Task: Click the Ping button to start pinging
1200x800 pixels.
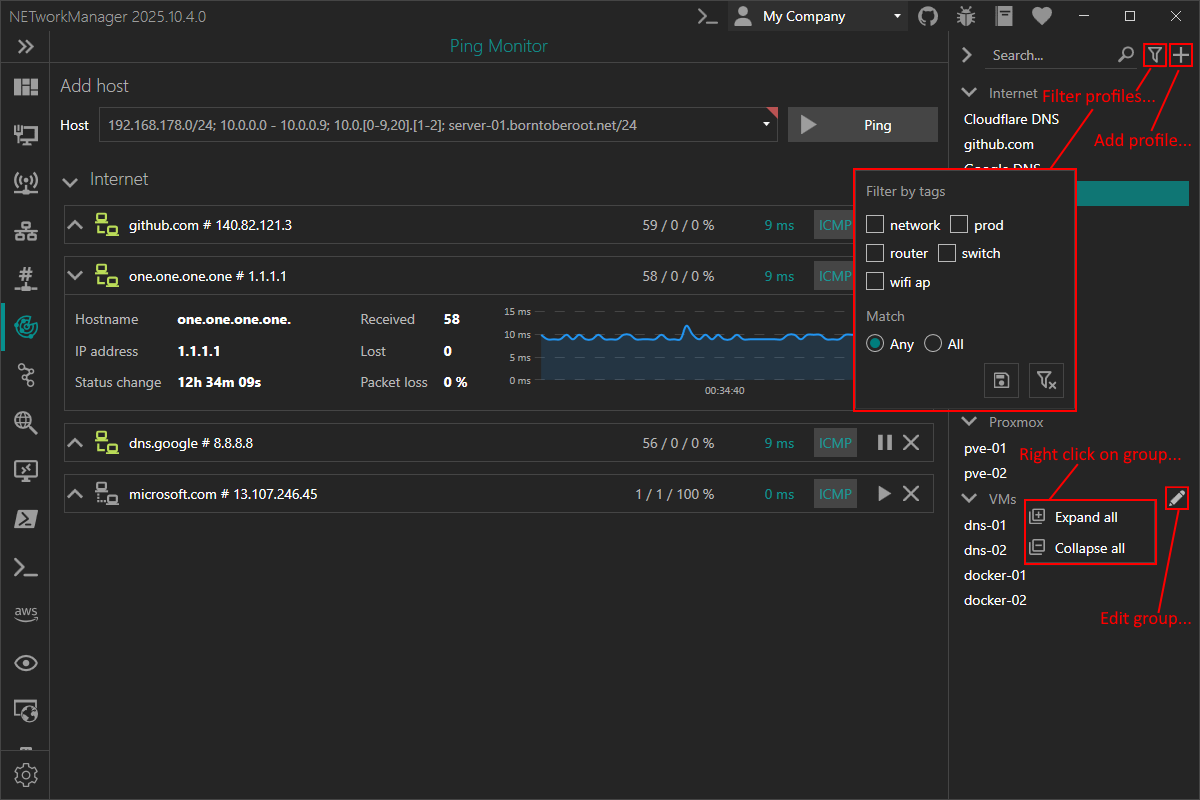Action: click(863, 124)
